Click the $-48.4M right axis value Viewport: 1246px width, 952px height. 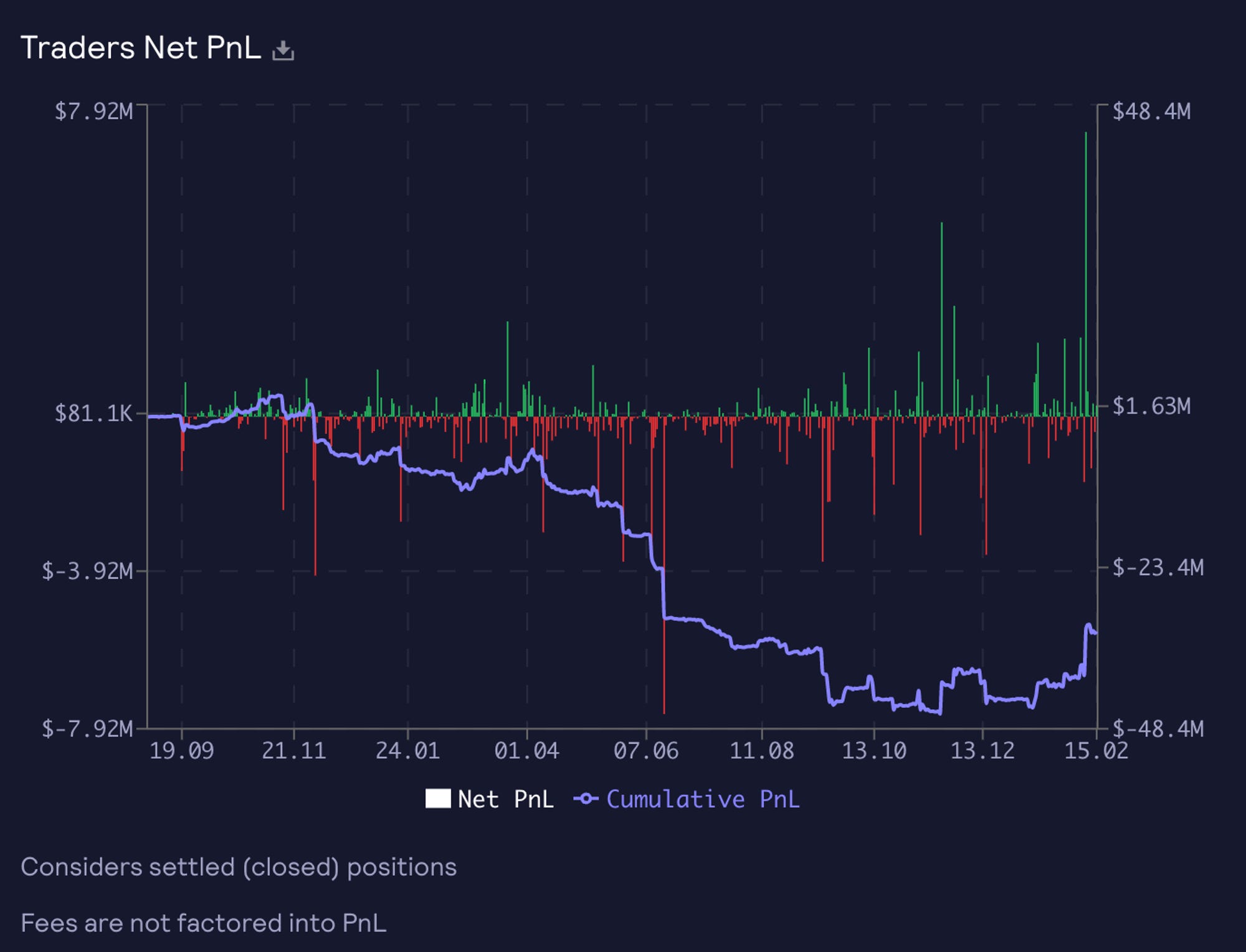point(1158,728)
